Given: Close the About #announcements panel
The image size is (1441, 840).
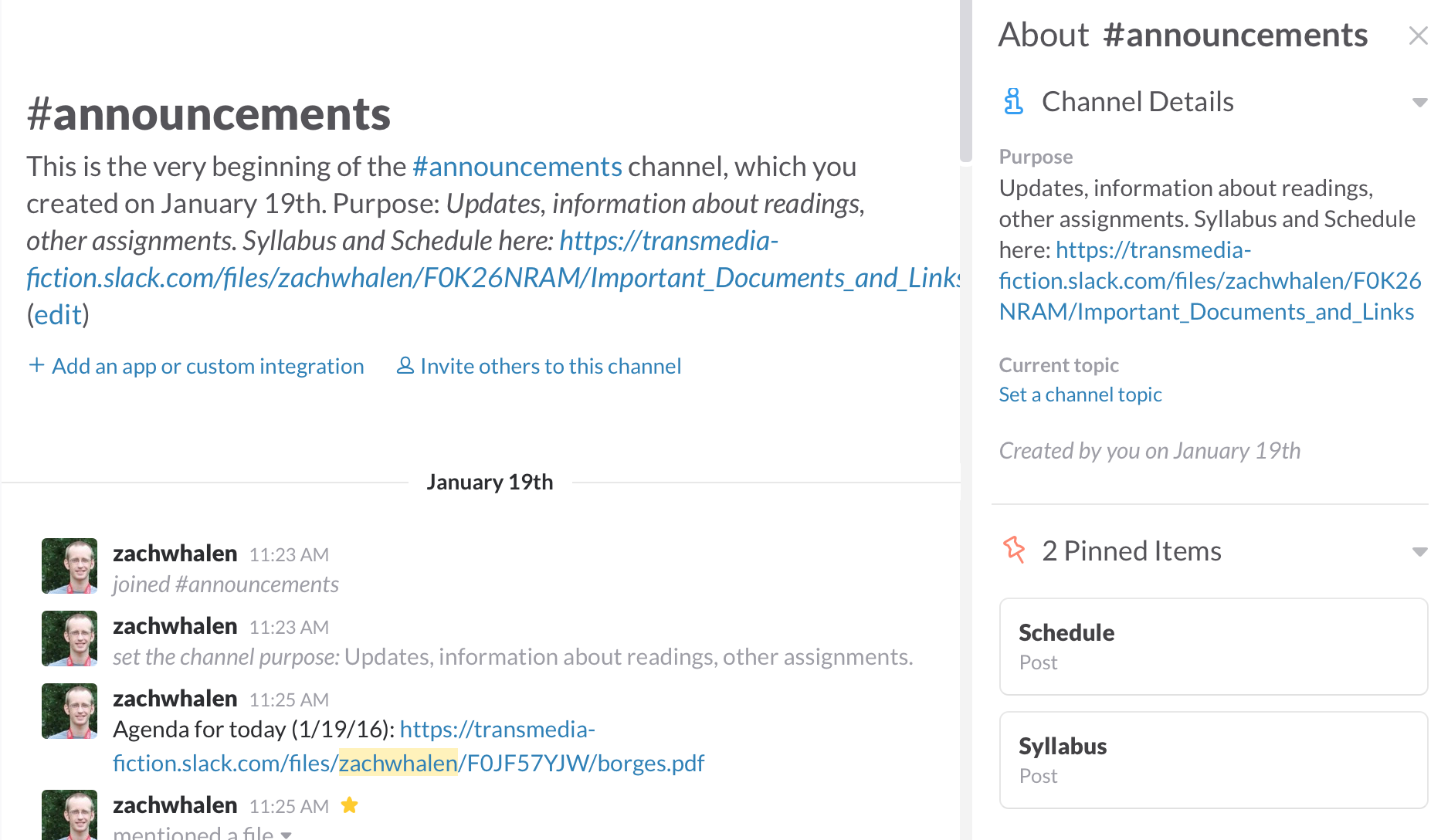Looking at the screenshot, I should tap(1418, 36).
